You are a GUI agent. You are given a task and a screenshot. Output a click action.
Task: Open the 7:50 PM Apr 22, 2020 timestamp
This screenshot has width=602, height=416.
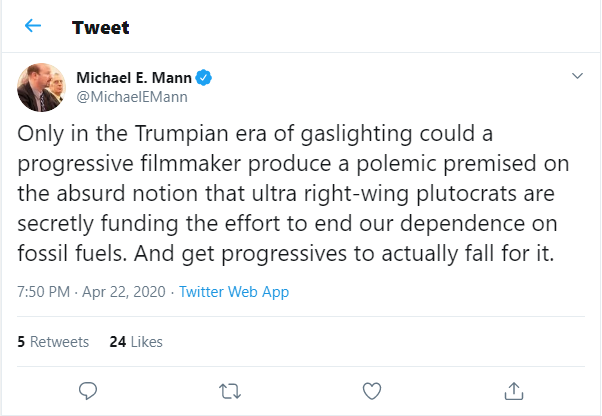[92, 292]
